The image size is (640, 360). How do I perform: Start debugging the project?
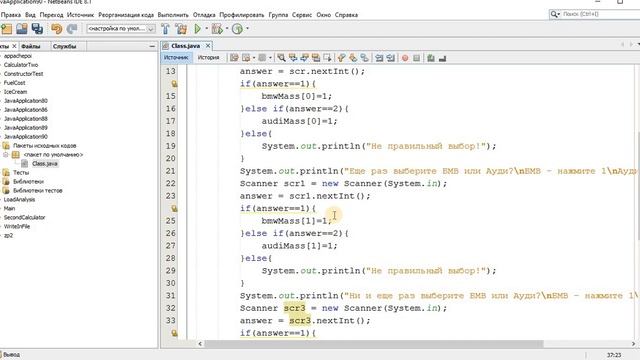[x=217, y=29]
